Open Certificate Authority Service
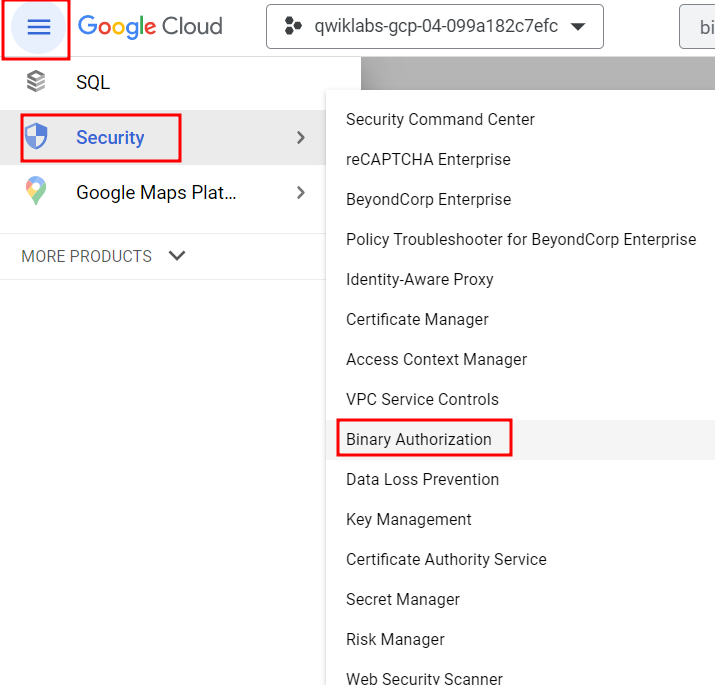Screen dimensions: 715x685 (446, 560)
